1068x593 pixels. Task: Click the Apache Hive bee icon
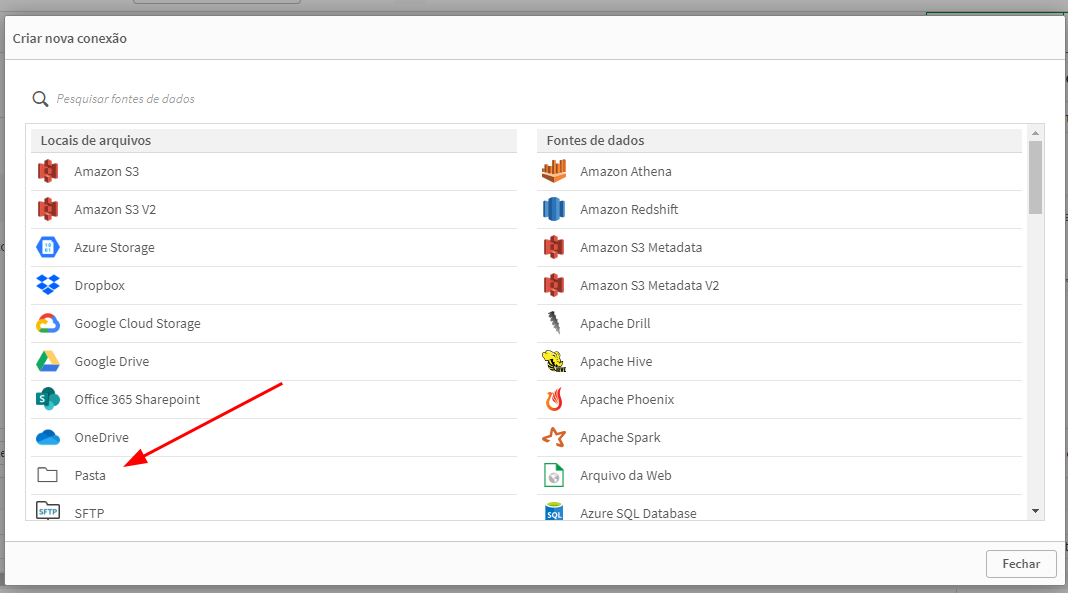pos(554,362)
